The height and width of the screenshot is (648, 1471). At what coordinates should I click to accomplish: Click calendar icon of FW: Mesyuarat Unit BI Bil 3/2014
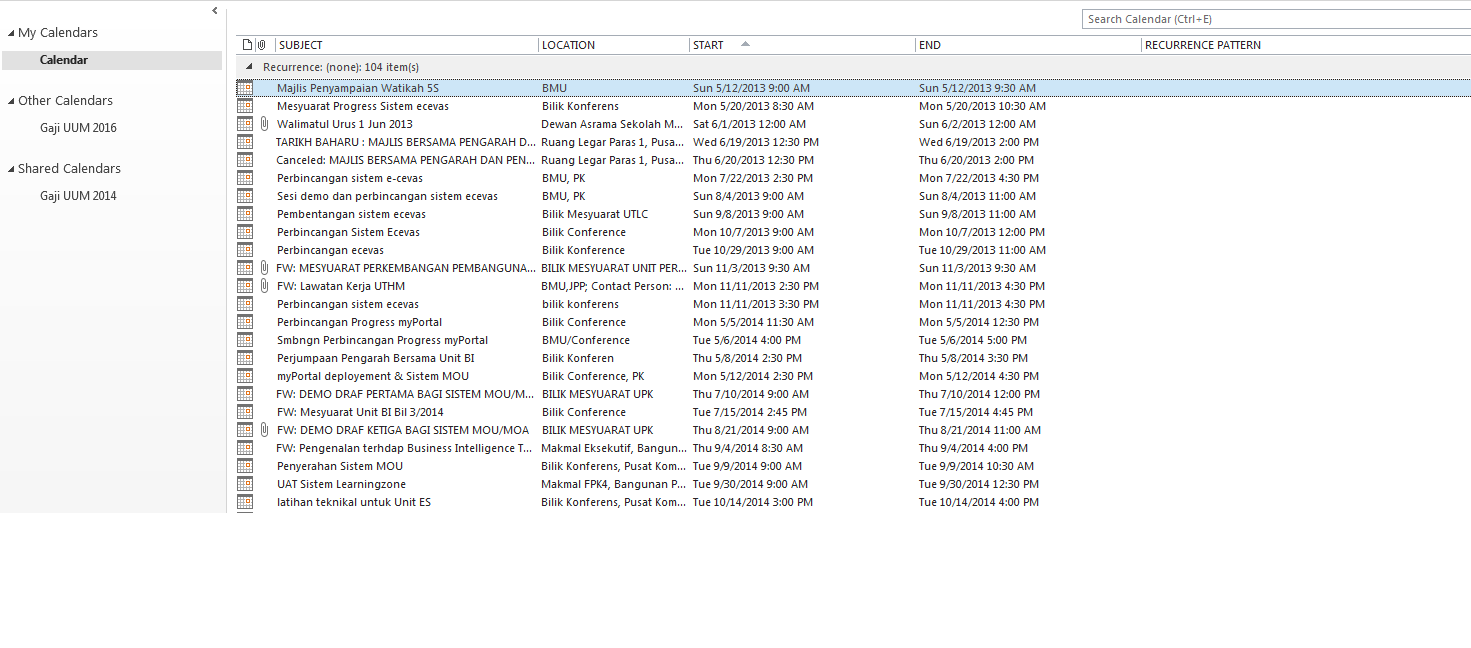click(245, 412)
